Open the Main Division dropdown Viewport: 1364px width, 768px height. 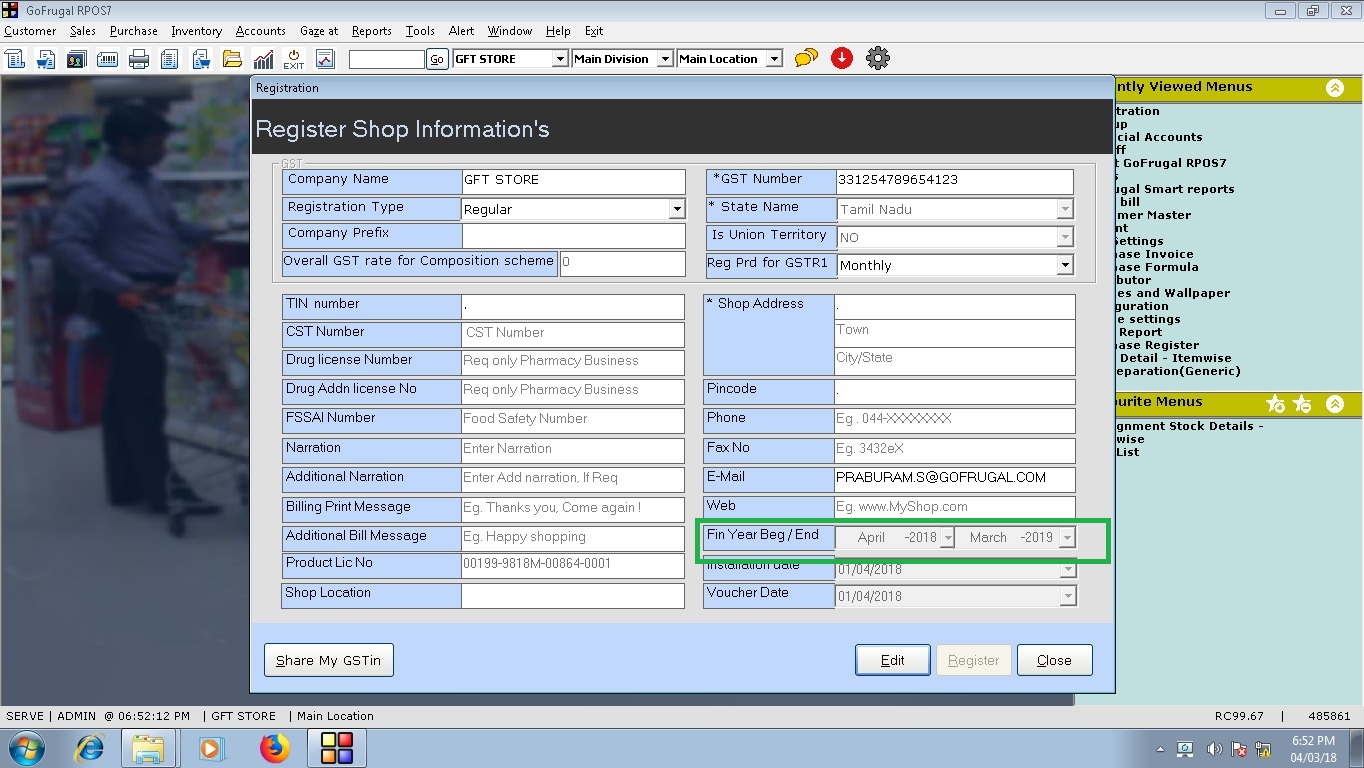coord(665,59)
